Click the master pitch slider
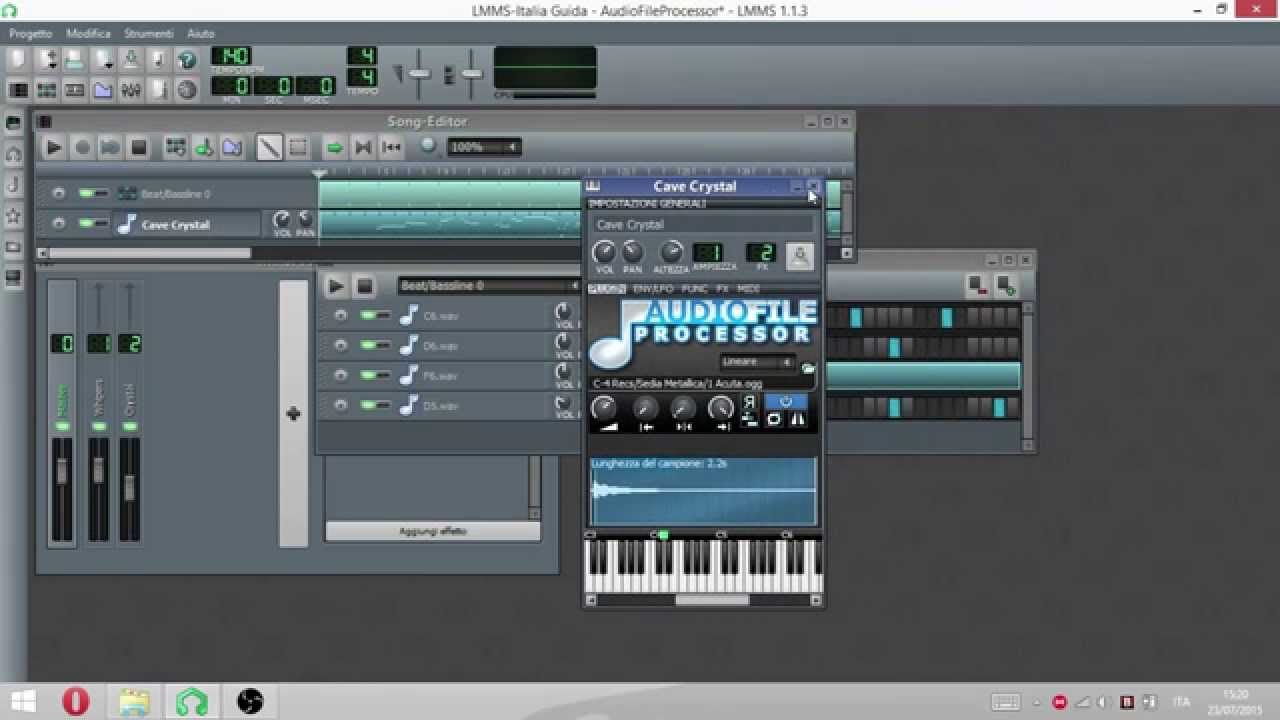The image size is (1280, 720). (x=471, y=74)
